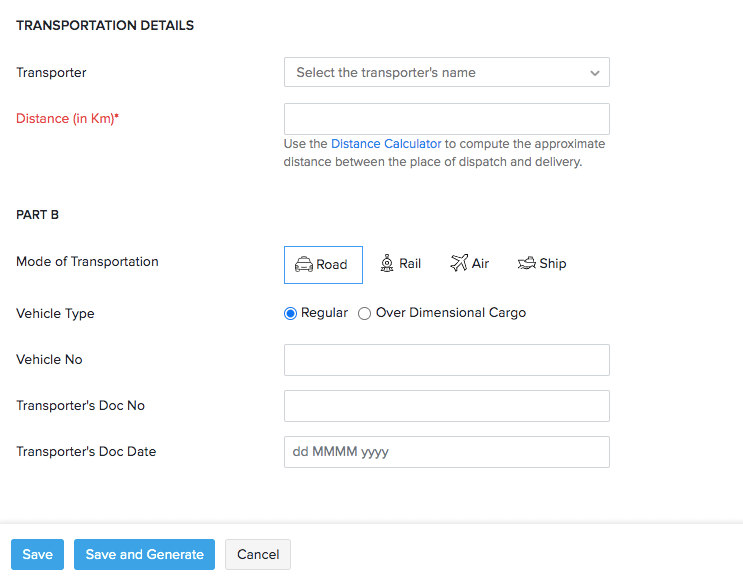Focus the Transporter's Doc No input
This screenshot has height=583, width=743.
click(446, 406)
